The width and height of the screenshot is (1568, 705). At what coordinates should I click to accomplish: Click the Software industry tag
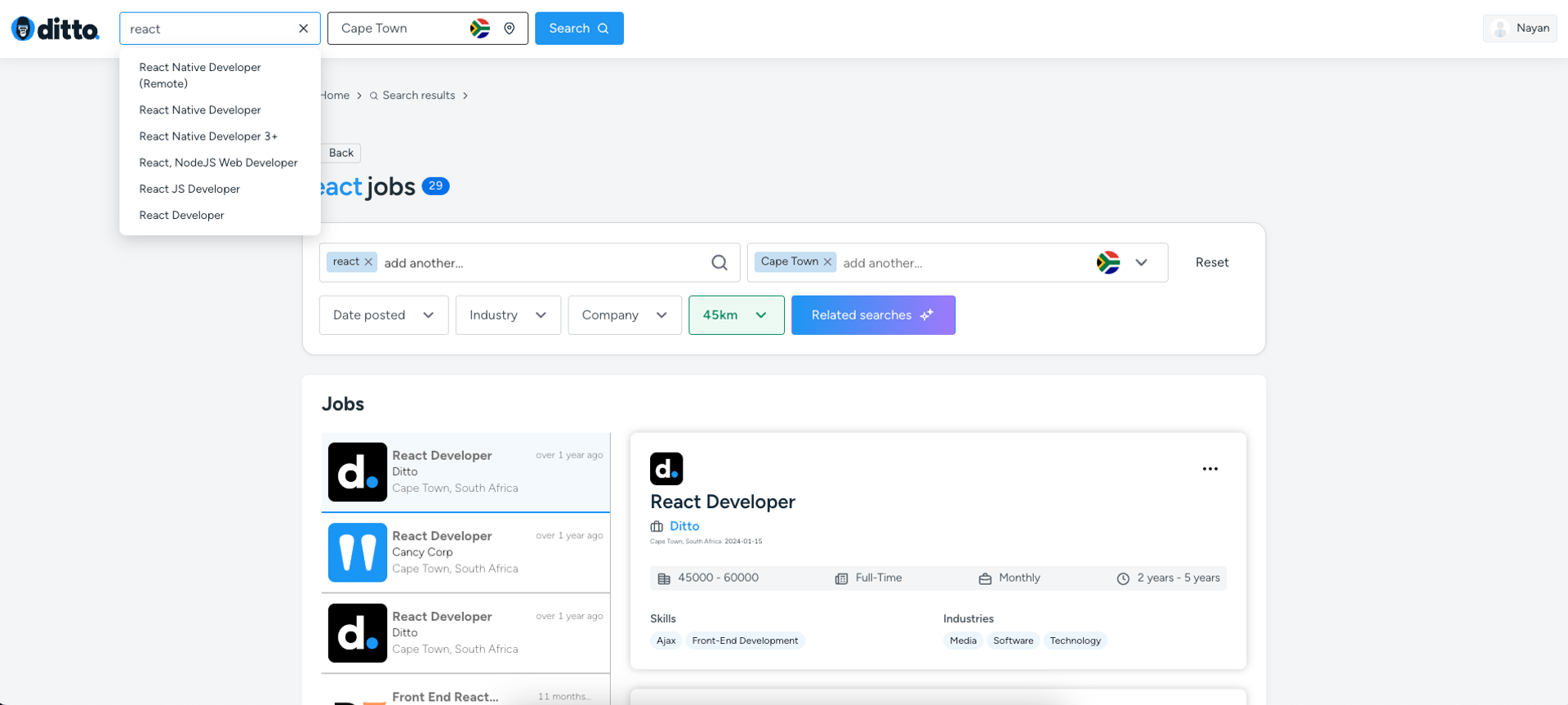(1013, 640)
